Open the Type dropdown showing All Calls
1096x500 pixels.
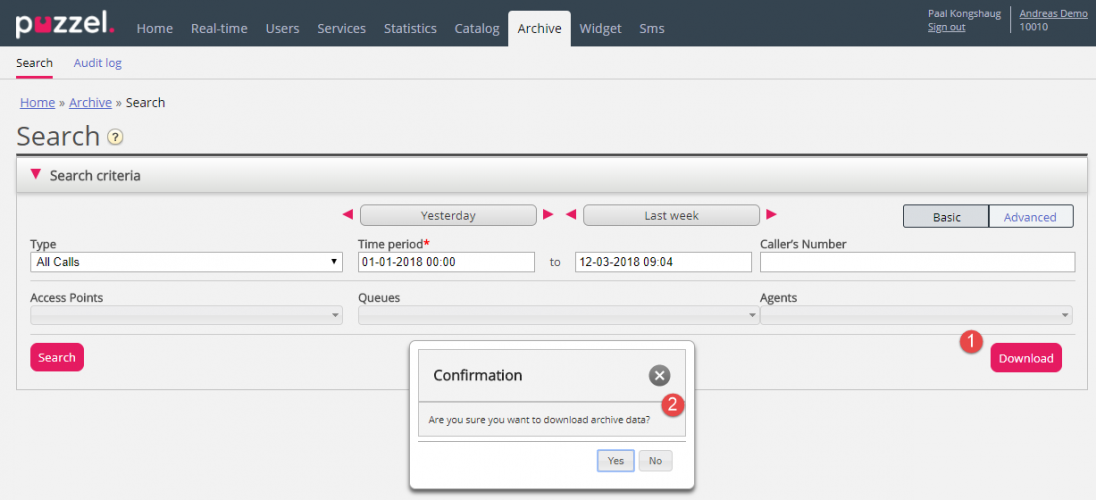186,262
